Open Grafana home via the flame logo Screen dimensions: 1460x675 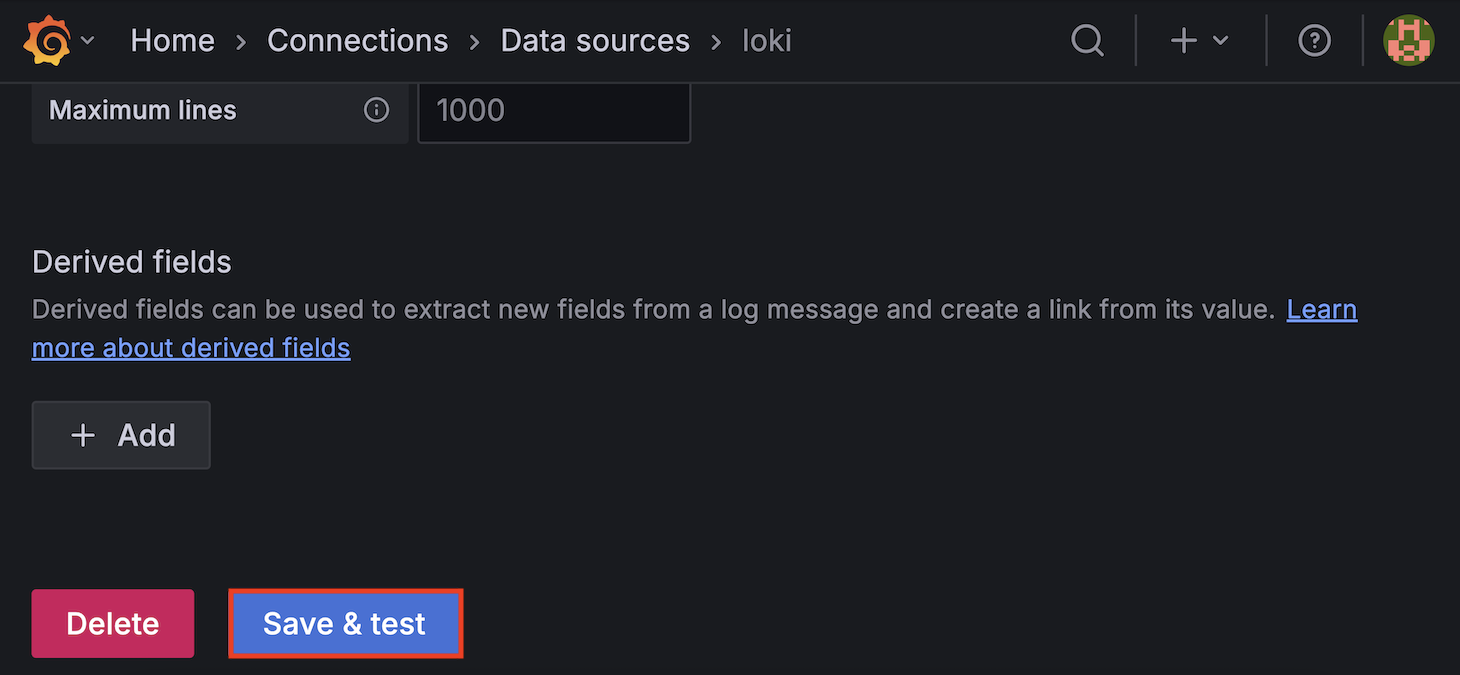pyautogui.click(x=45, y=40)
